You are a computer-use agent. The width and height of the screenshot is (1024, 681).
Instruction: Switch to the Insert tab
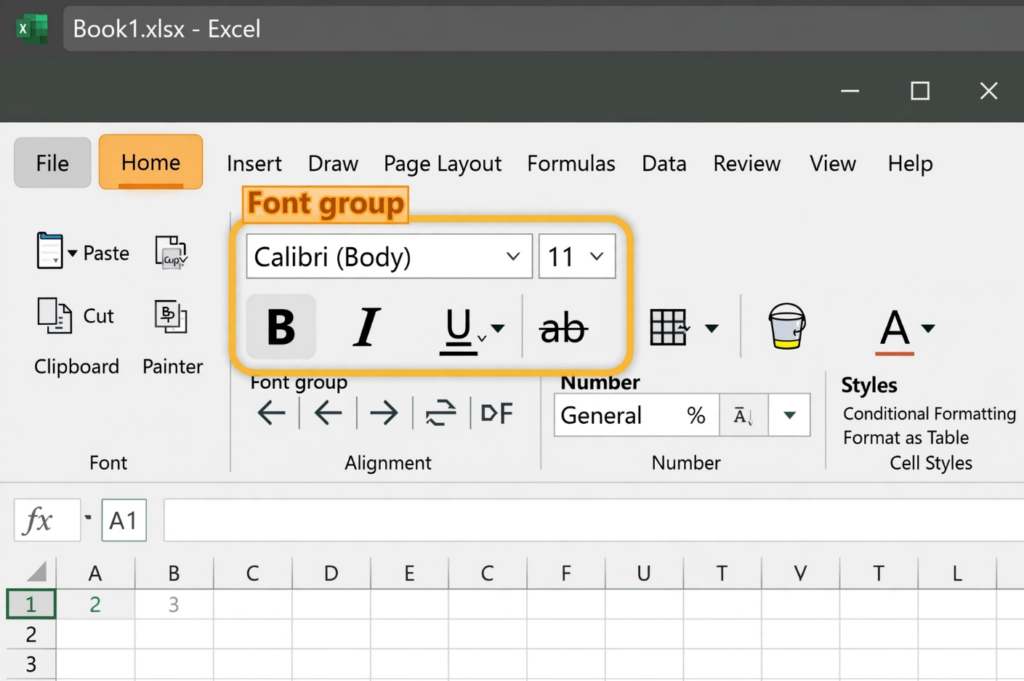[x=254, y=163]
